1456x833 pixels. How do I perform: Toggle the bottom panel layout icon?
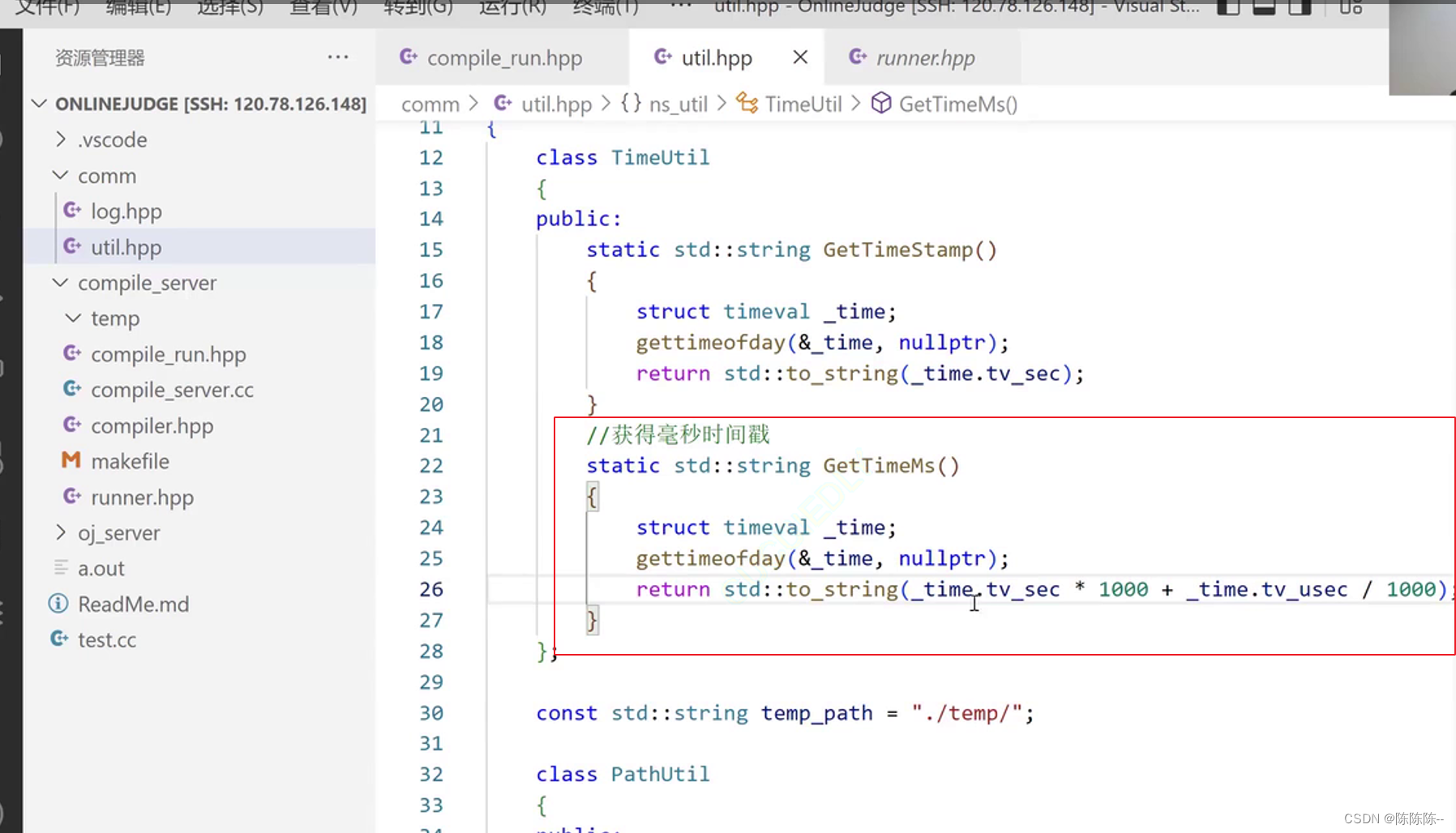pyautogui.click(x=1264, y=7)
